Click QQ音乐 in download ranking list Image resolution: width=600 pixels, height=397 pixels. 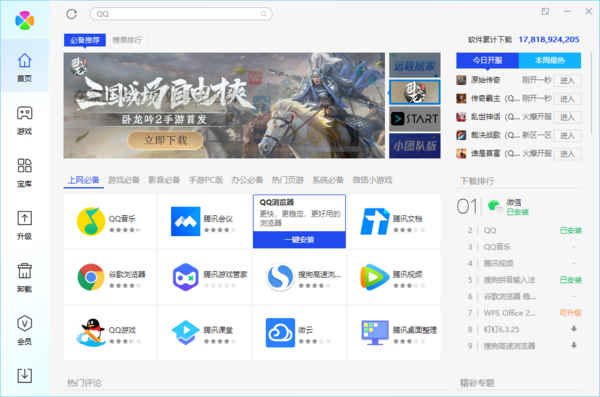(x=497, y=247)
